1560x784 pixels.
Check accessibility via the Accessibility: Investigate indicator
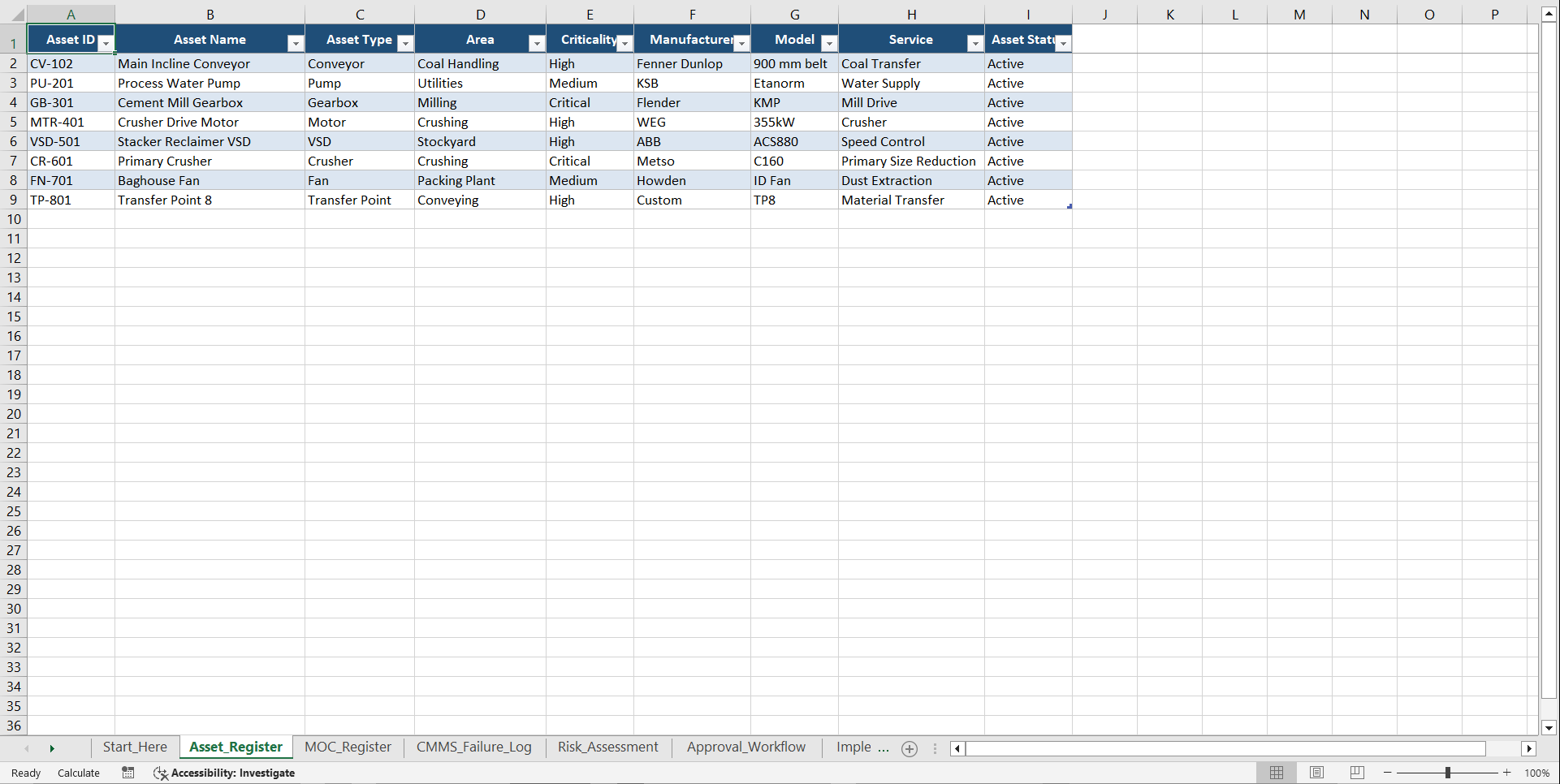224,773
